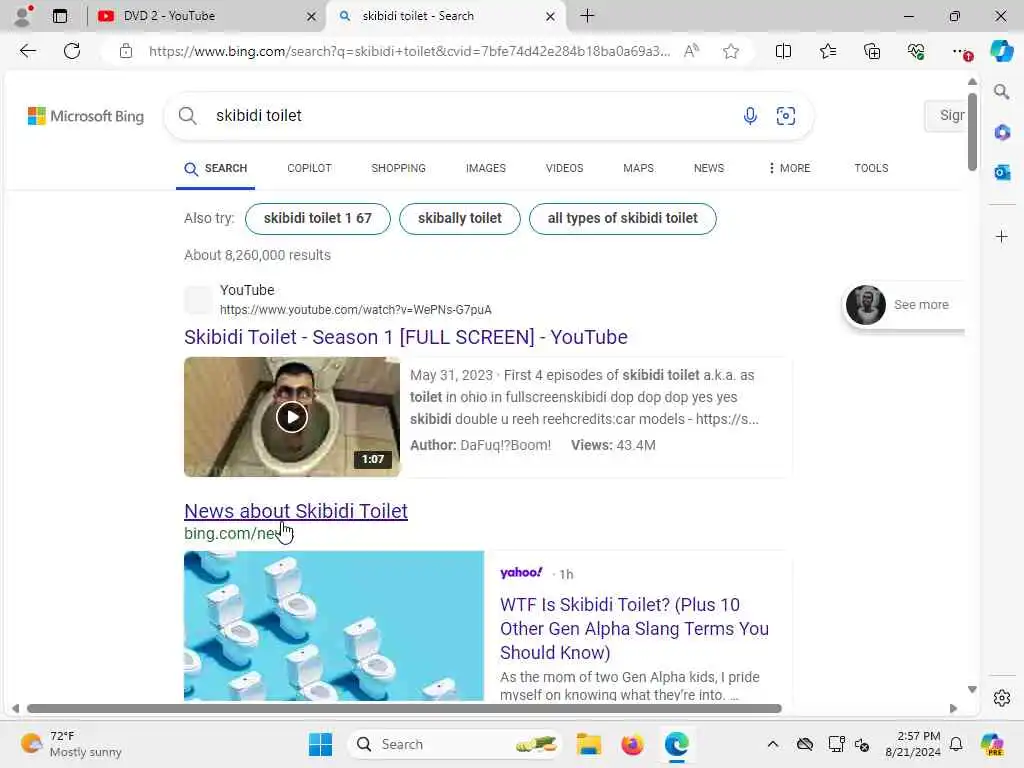The width and height of the screenshot is (1024, 768).
Task: Open the Copilot sidebar icon
Action: point(1001,51)
